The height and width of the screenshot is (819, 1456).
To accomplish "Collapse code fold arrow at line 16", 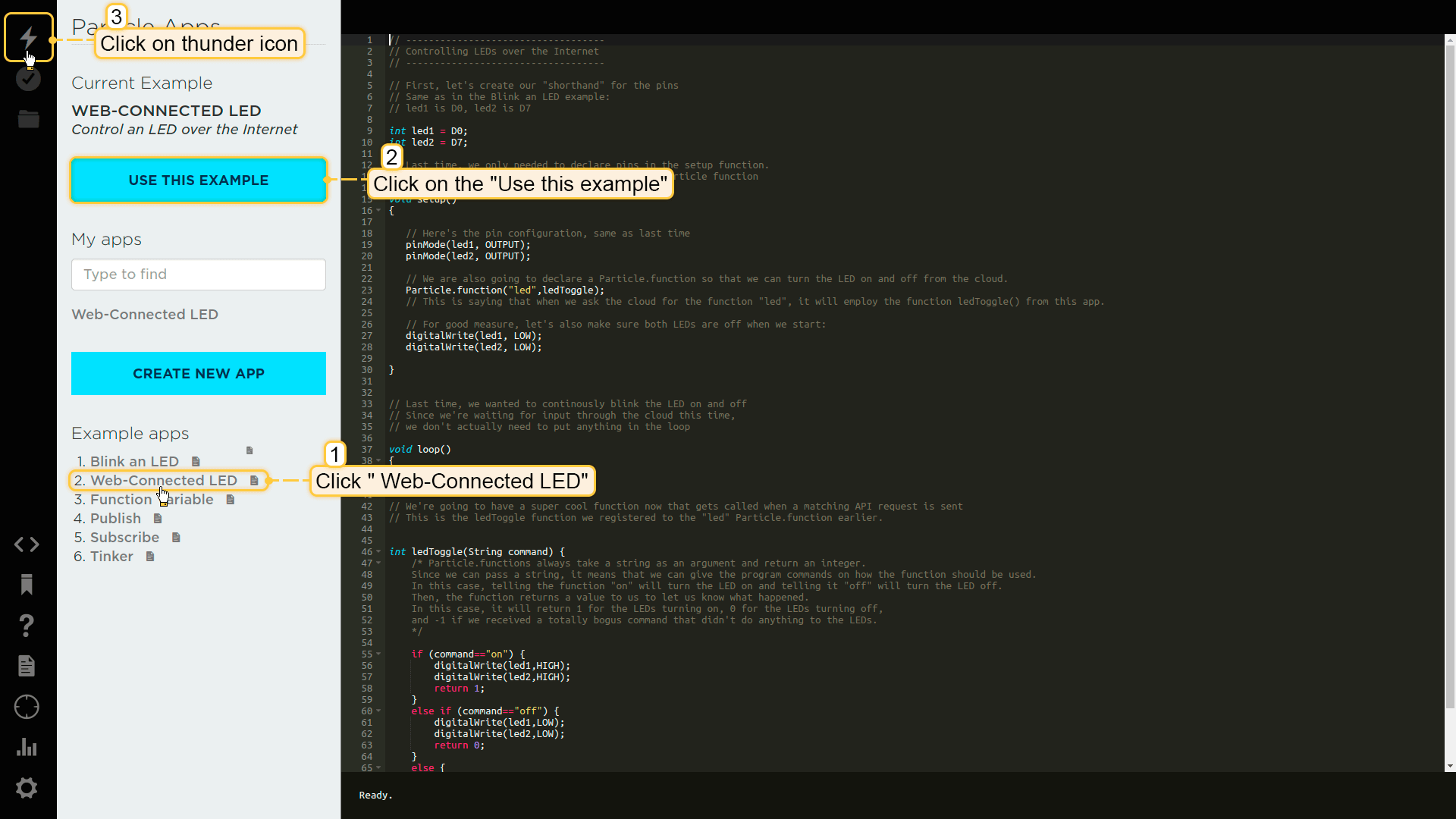I will [x=378, y=211].
